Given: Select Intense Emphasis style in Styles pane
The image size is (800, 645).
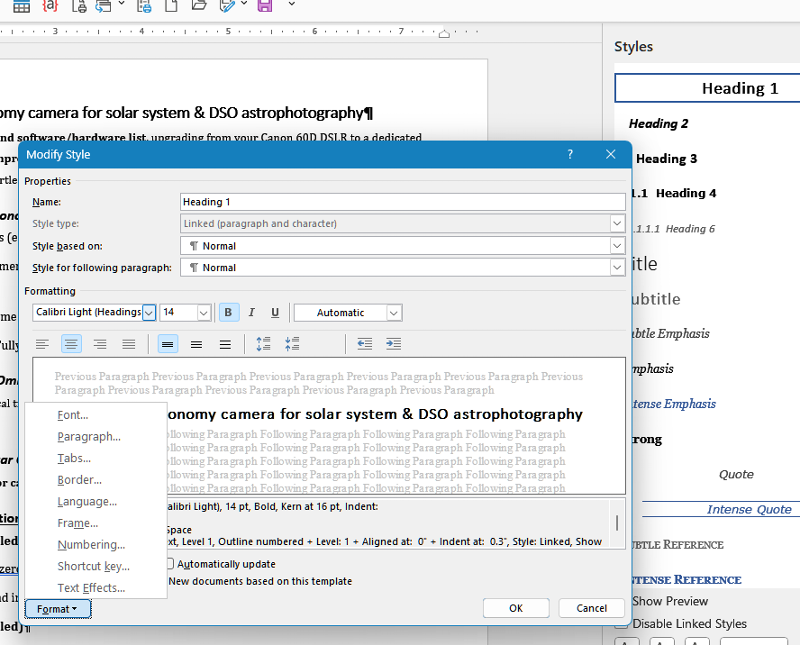Looking at the screenshot, I should [x=674, y=404].
